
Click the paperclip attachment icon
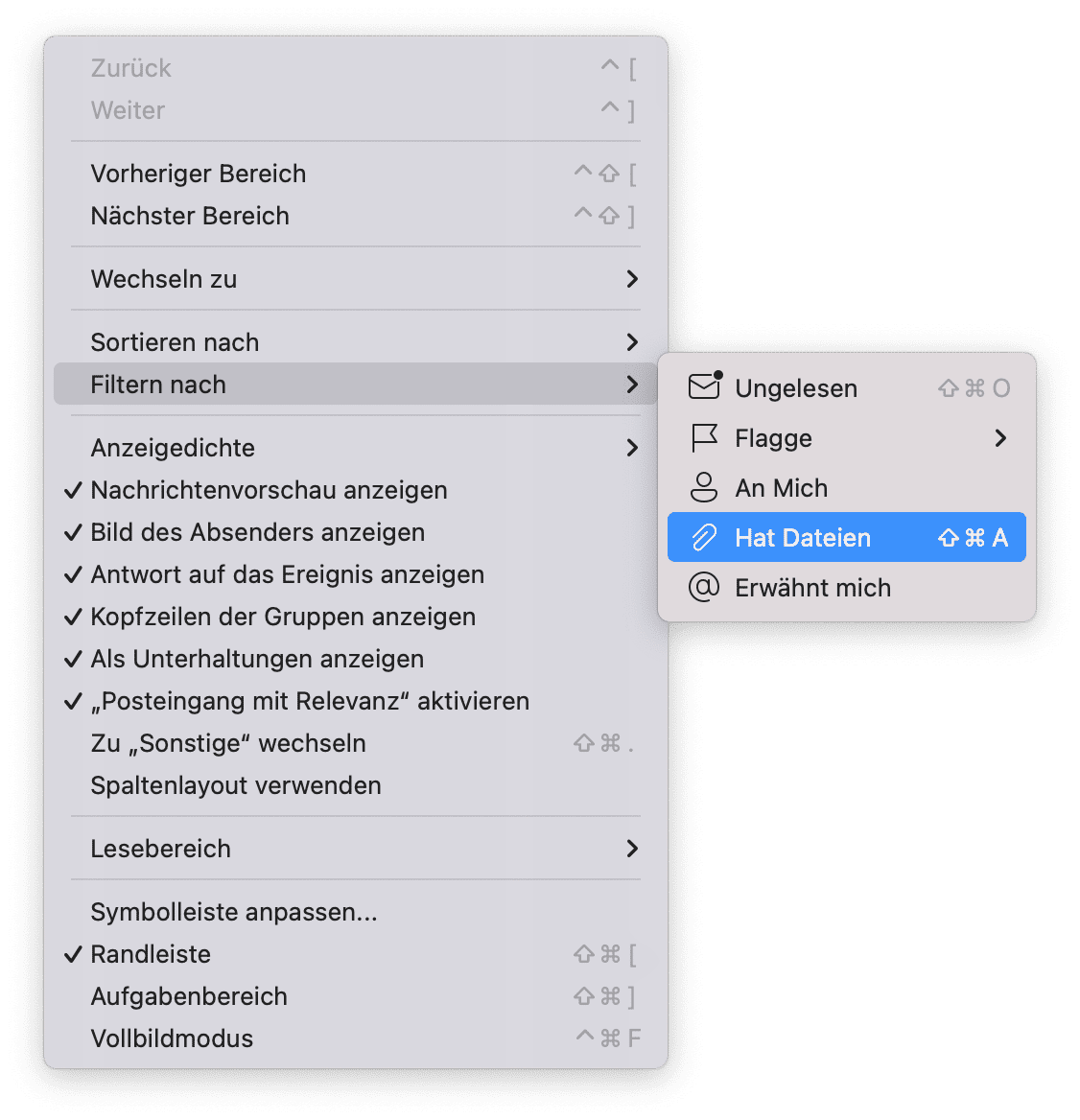(x=704, y=538)
